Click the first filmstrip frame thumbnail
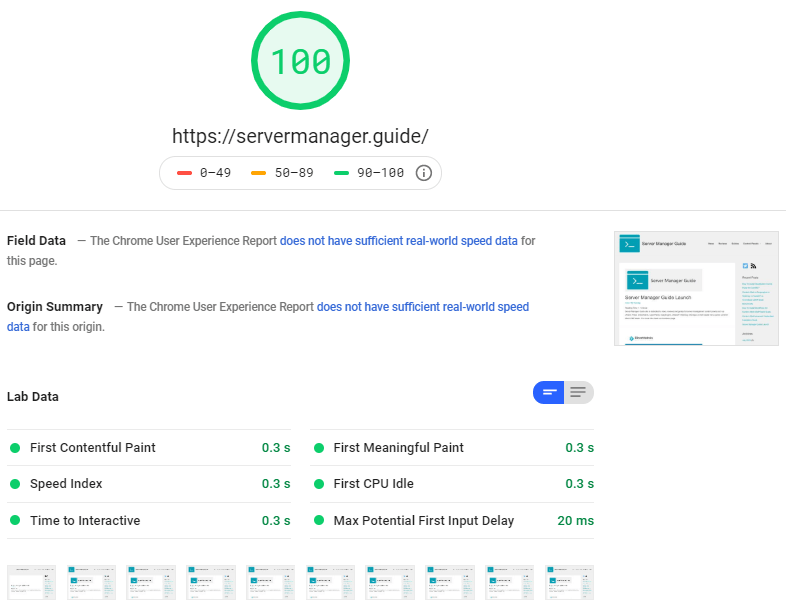 (x=32, y=582)
